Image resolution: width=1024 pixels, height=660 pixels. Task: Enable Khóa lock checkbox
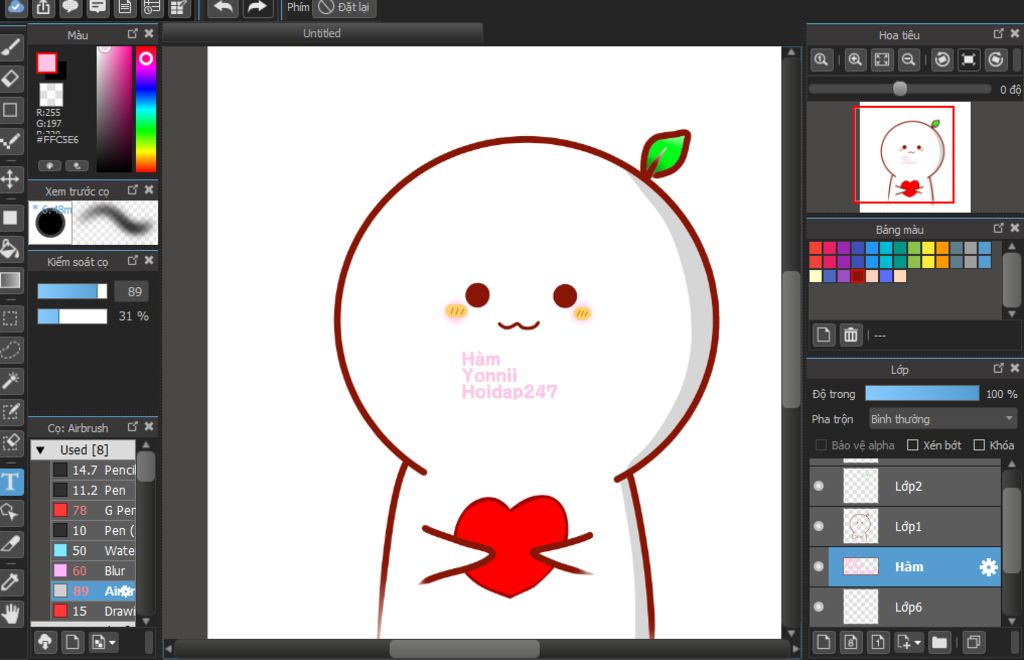pyautogui.click(x=979, y=445)
